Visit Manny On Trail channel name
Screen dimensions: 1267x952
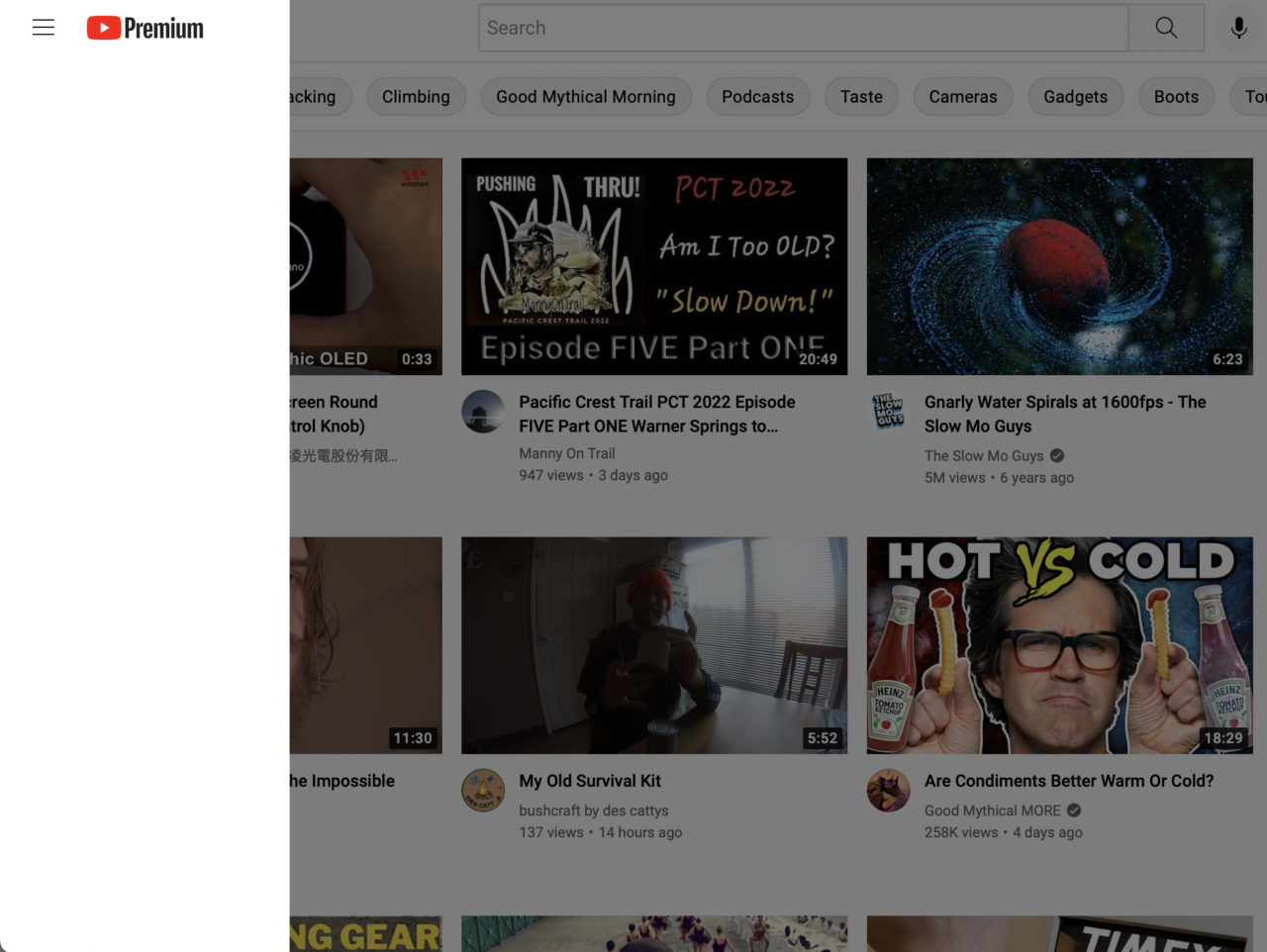[567, 453]
